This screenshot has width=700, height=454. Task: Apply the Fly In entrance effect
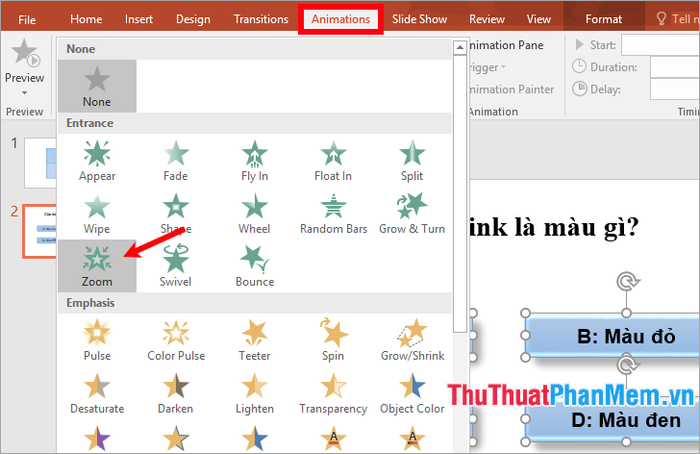[255, 158]
